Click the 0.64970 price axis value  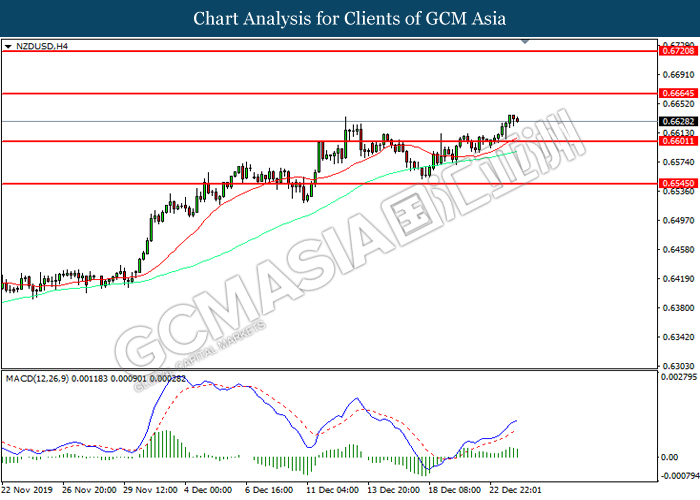coord(679,220)
